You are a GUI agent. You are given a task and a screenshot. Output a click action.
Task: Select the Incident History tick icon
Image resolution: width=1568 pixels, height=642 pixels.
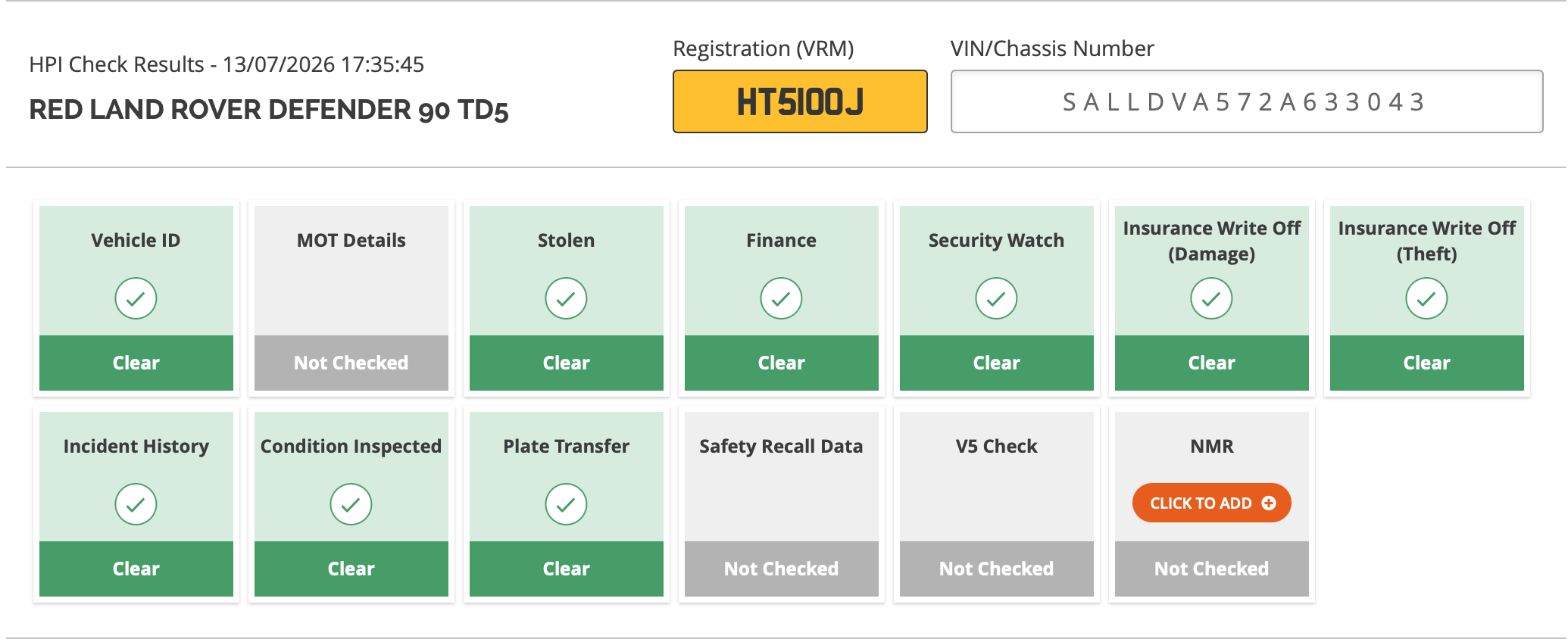click(x=136, y=504)
